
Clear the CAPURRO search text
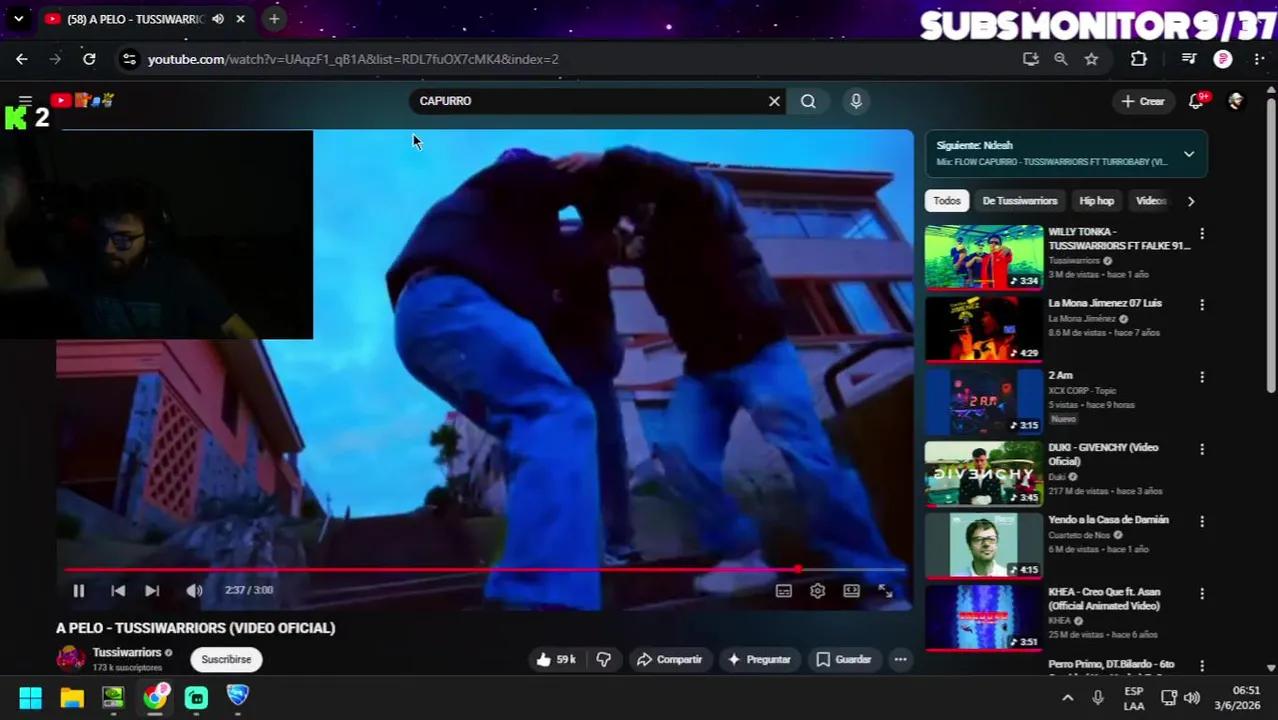(x=774, y=101)
